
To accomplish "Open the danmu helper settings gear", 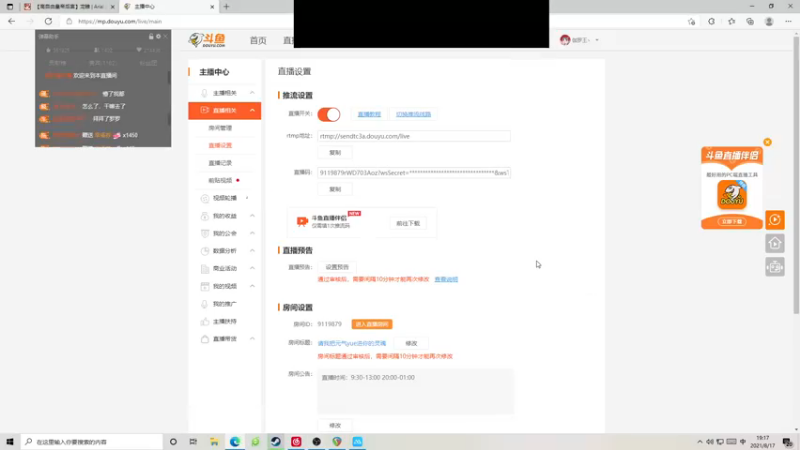I will [158, 36].
